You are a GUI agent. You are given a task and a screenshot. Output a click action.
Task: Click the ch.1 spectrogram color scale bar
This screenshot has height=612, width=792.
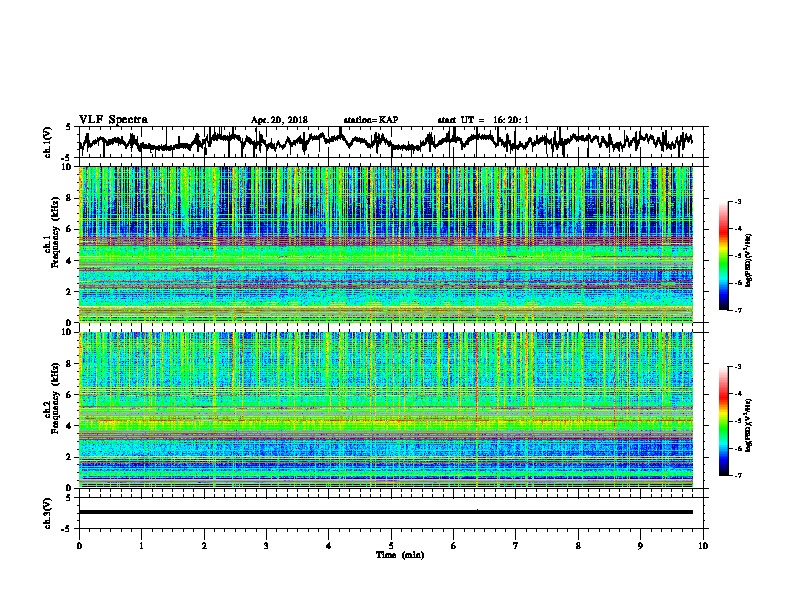point(723,256)
